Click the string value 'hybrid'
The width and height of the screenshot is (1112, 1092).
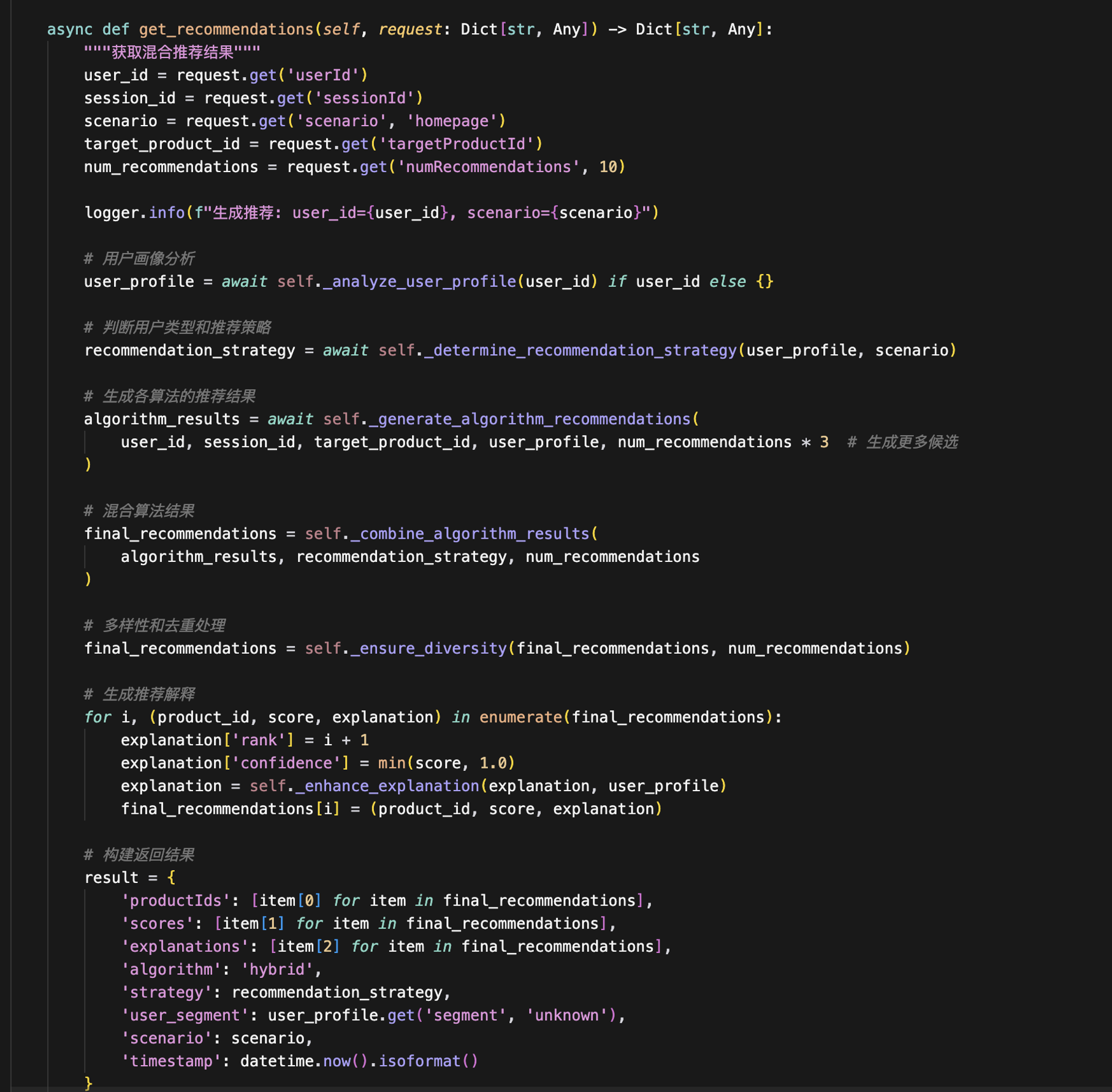(277, 969)
